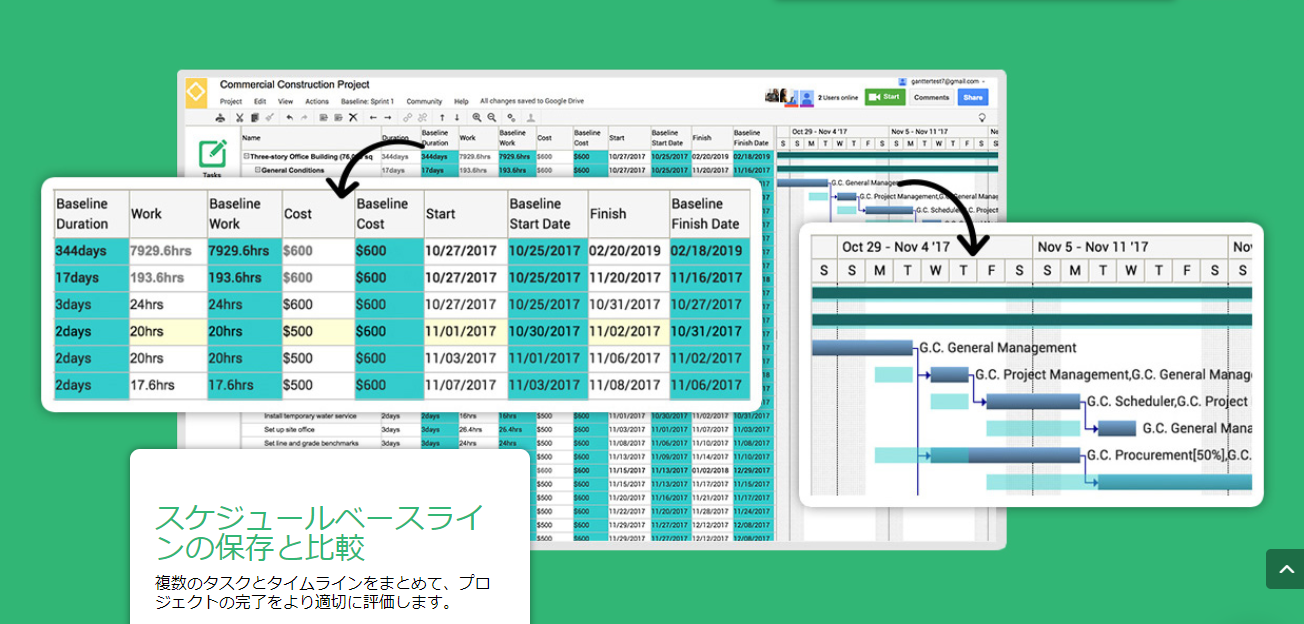Collapse the Three-story Office Building task
The image size is (1304, 624).
(246, 157)
